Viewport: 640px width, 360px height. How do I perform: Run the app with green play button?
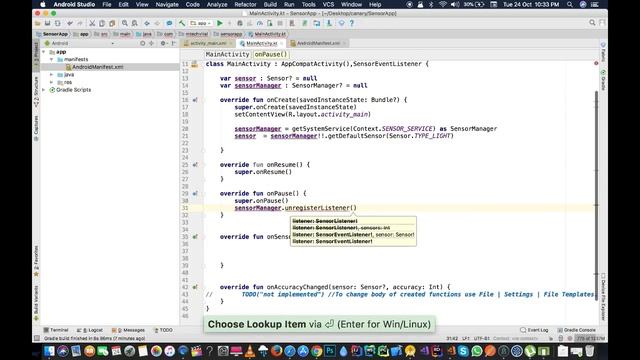pos(220,23)
